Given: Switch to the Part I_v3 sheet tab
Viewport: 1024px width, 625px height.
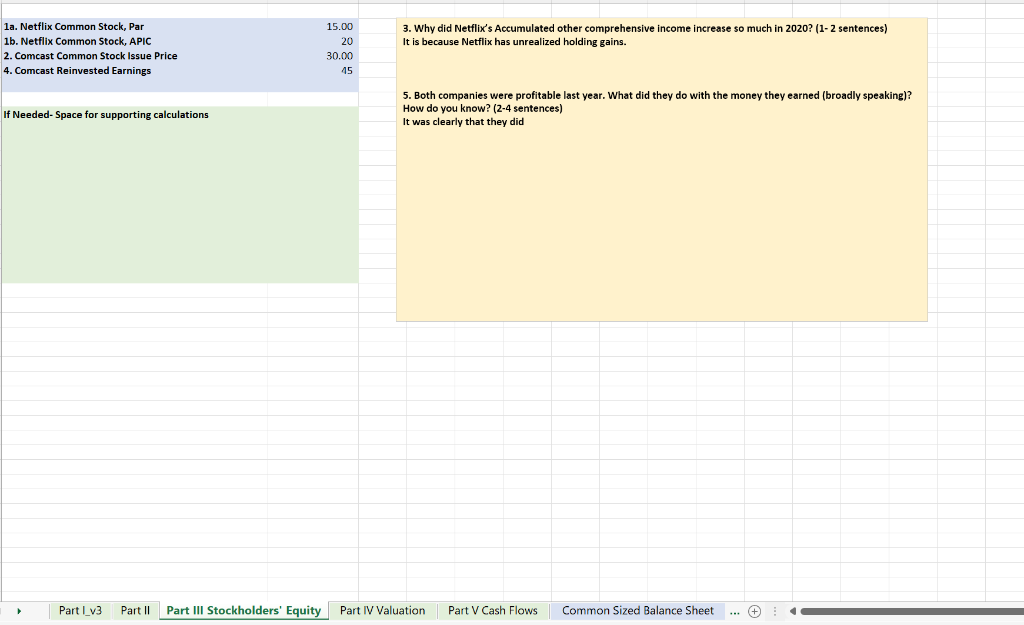Looking at the screenshot, I should [x=80, y=611].
